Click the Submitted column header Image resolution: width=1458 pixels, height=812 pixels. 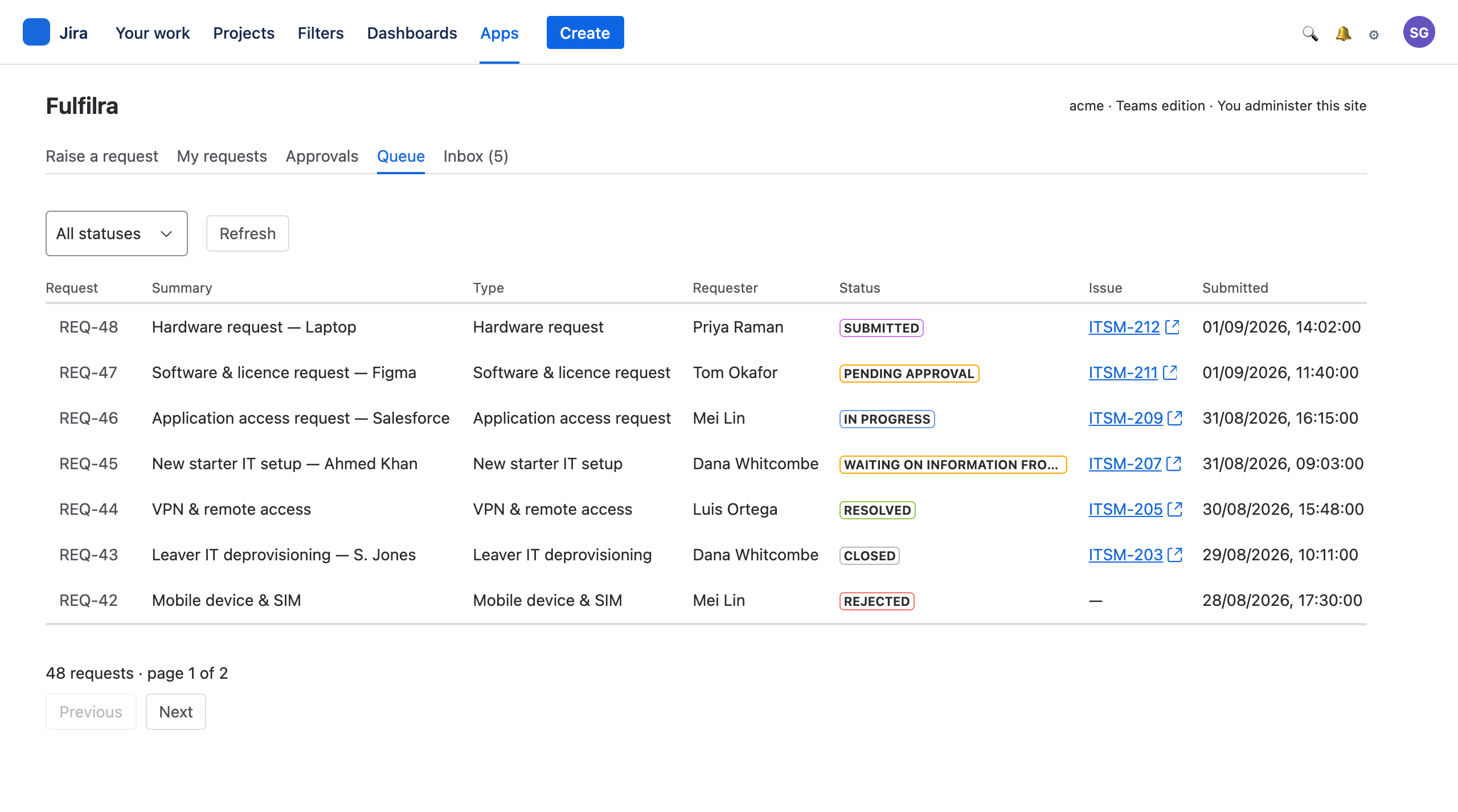[1235, 288]
